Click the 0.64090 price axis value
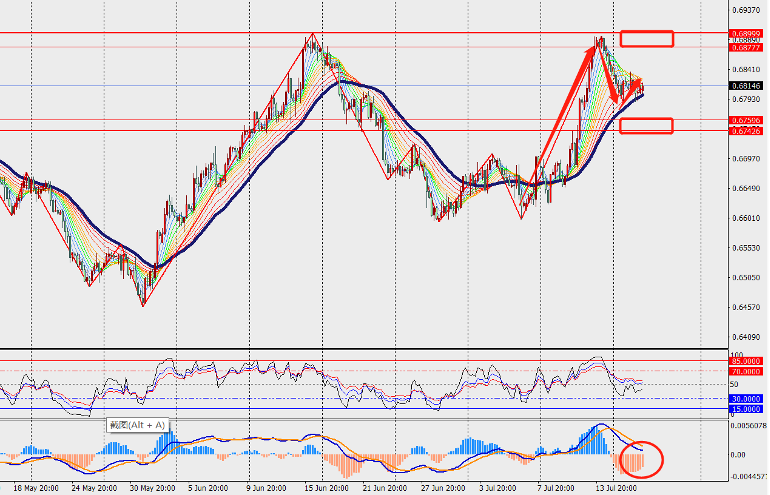The width and height of the screenshot is (770, 495). [746, 337]
